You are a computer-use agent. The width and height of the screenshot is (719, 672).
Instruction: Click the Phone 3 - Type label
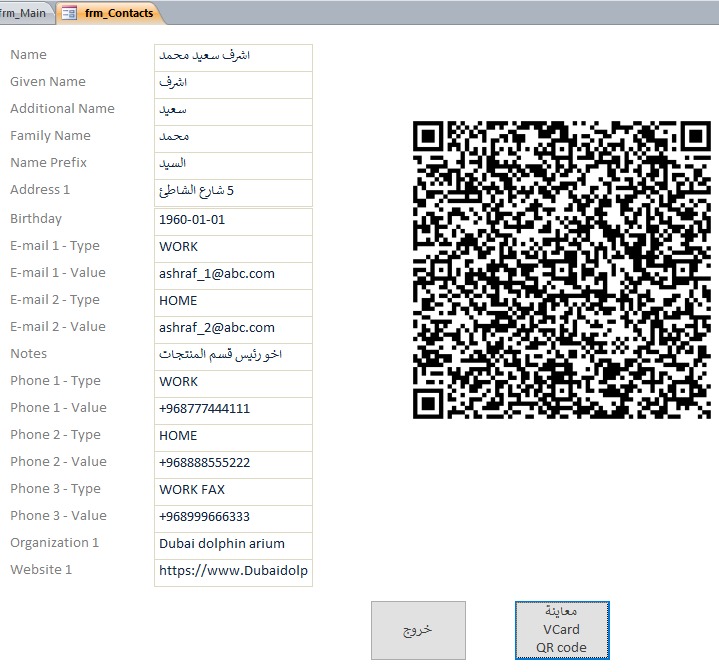click(x=55, y=489)
